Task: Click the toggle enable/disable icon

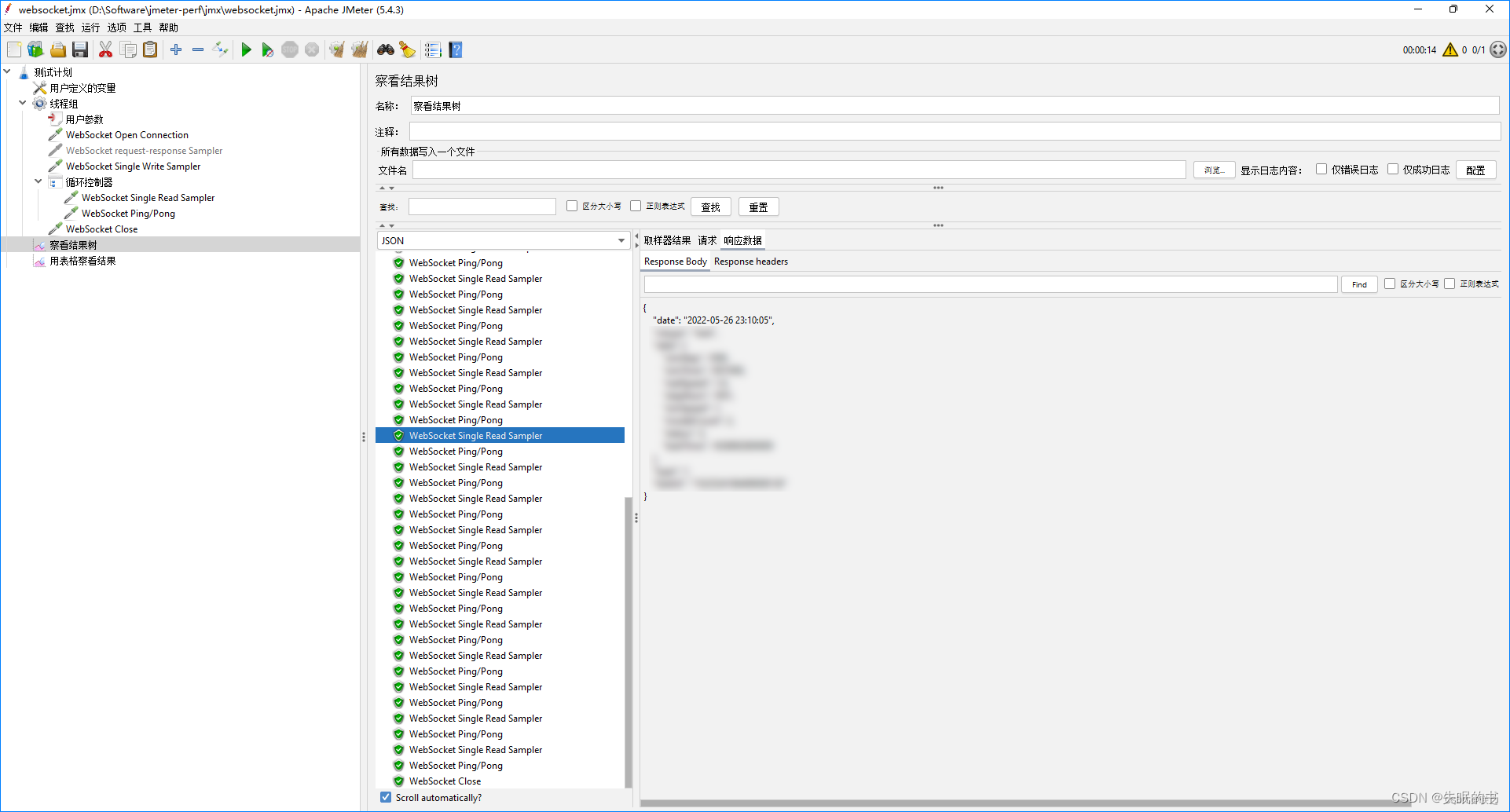Action: 221,50
